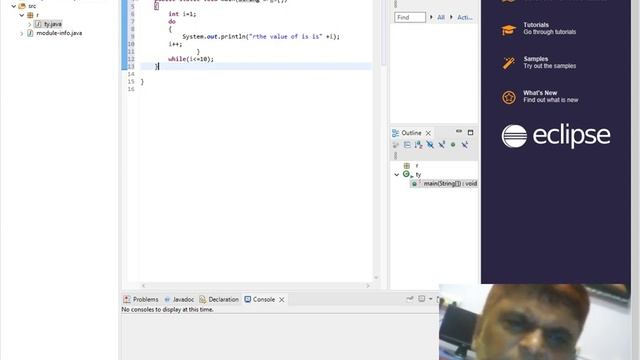Click Focus on Active Task in Outline

click(396, 145)
